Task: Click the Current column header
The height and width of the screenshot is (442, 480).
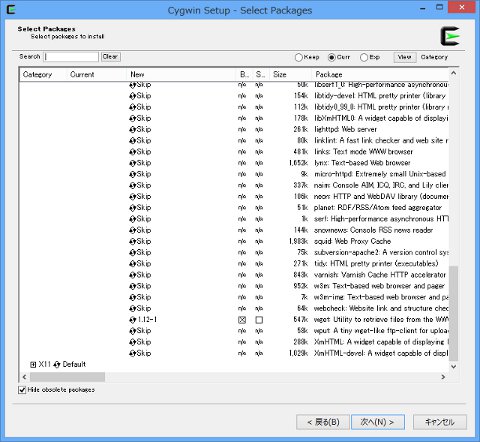Action: pyautogui.click(x=97, y=74)
